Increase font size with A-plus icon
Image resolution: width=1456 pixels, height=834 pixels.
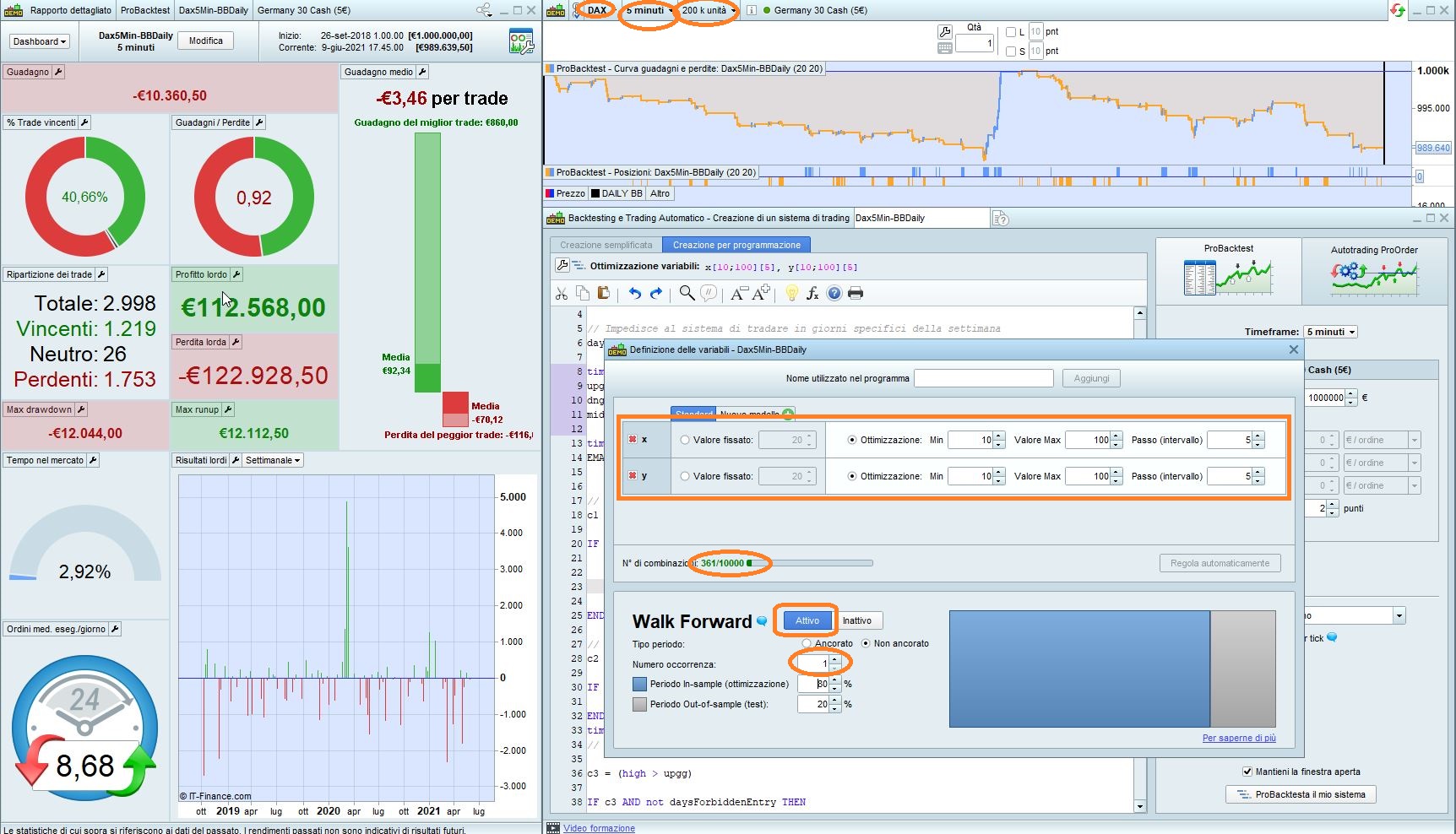click(760, 293)
